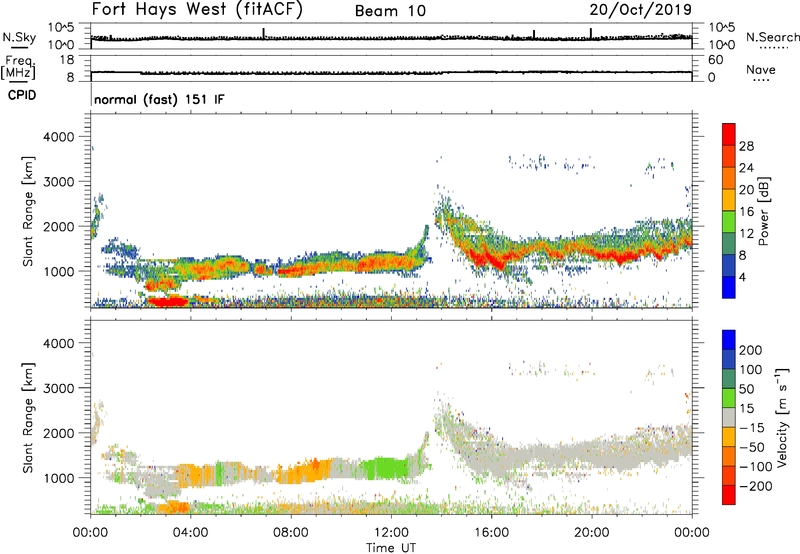Click the "N.Search" legend label
Screen dimensions: 800x554
click(x=772, y=37)
